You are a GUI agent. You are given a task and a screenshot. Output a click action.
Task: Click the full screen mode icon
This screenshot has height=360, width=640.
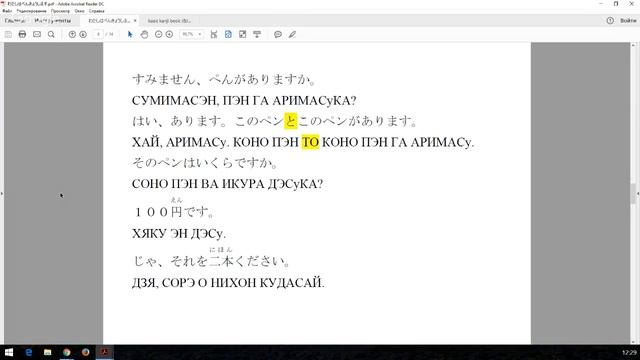(242, 34)
